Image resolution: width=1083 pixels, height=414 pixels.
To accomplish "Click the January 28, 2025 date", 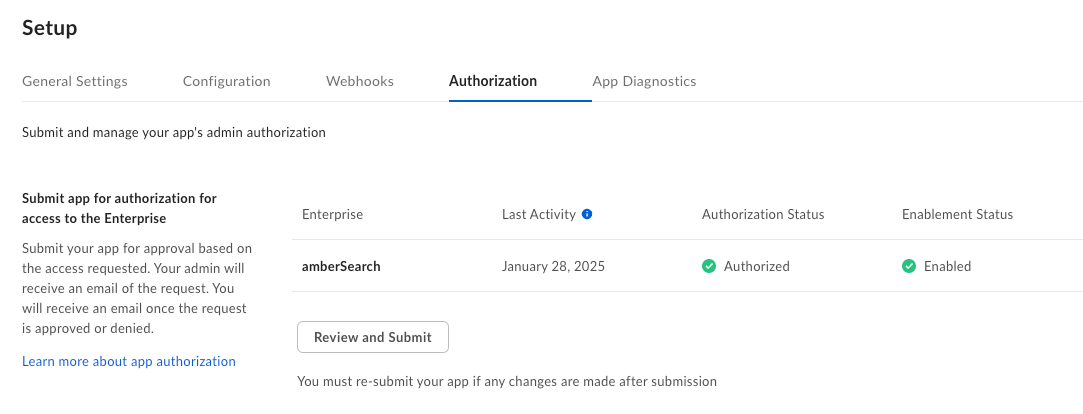I will click(553, 266).
